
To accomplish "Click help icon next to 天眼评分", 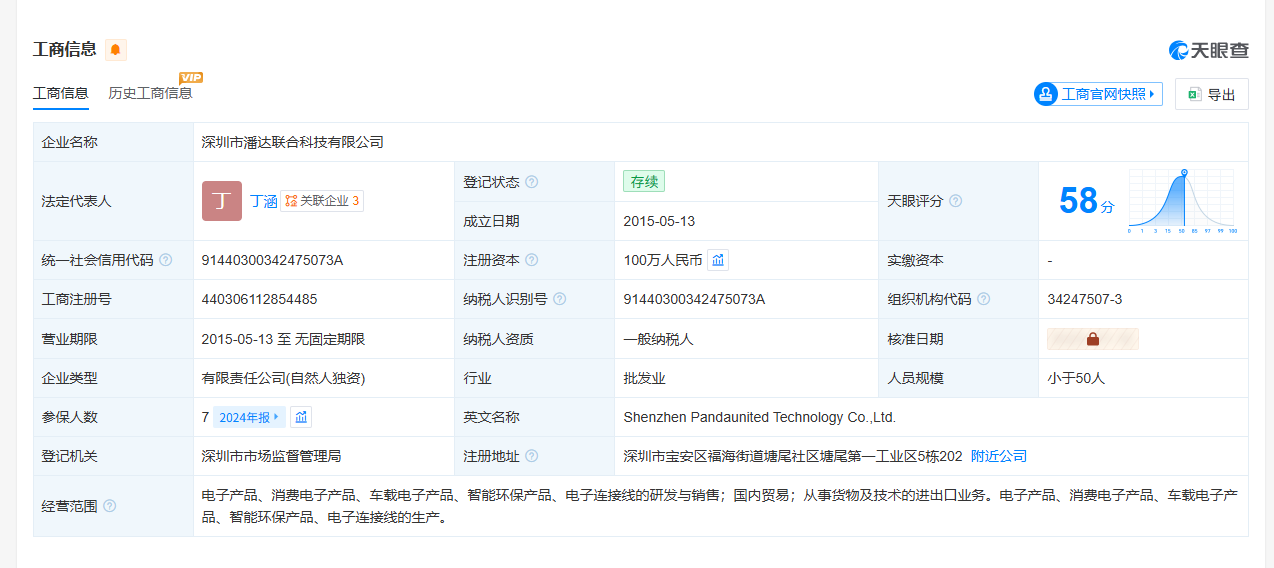I will [x=956, y=201].
